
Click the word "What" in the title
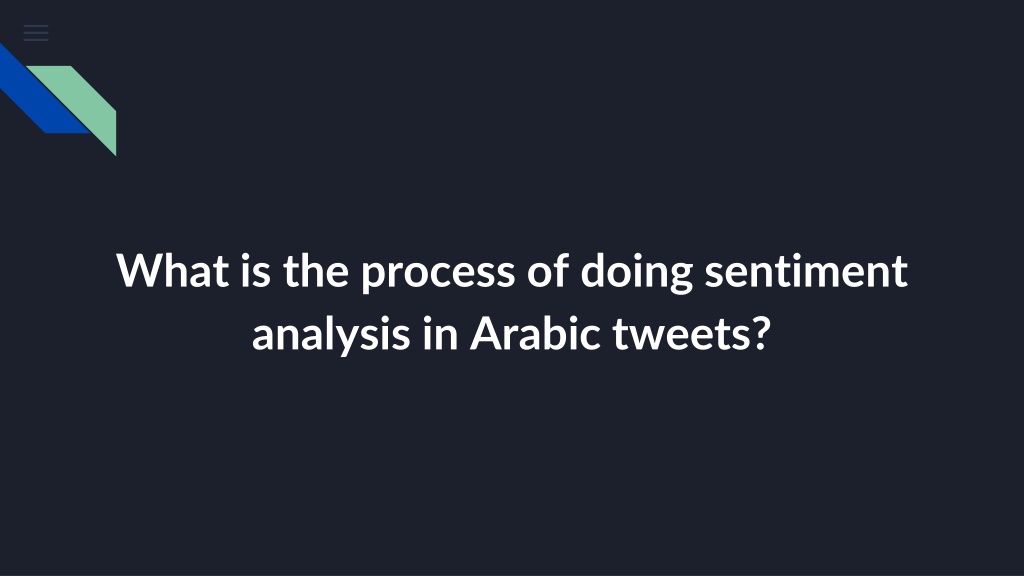pos(172,270)
